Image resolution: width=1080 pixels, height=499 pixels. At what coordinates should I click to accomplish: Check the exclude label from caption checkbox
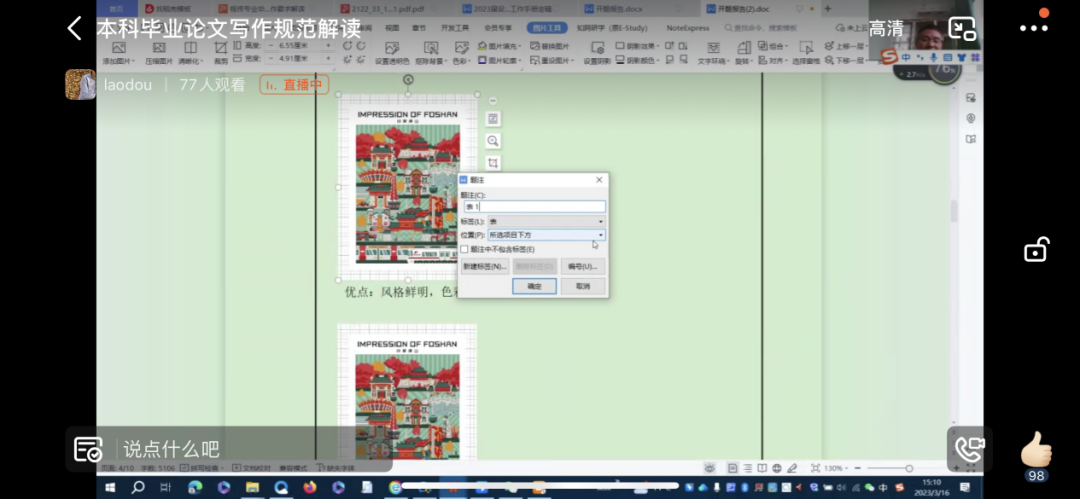(x=464, y=249)
